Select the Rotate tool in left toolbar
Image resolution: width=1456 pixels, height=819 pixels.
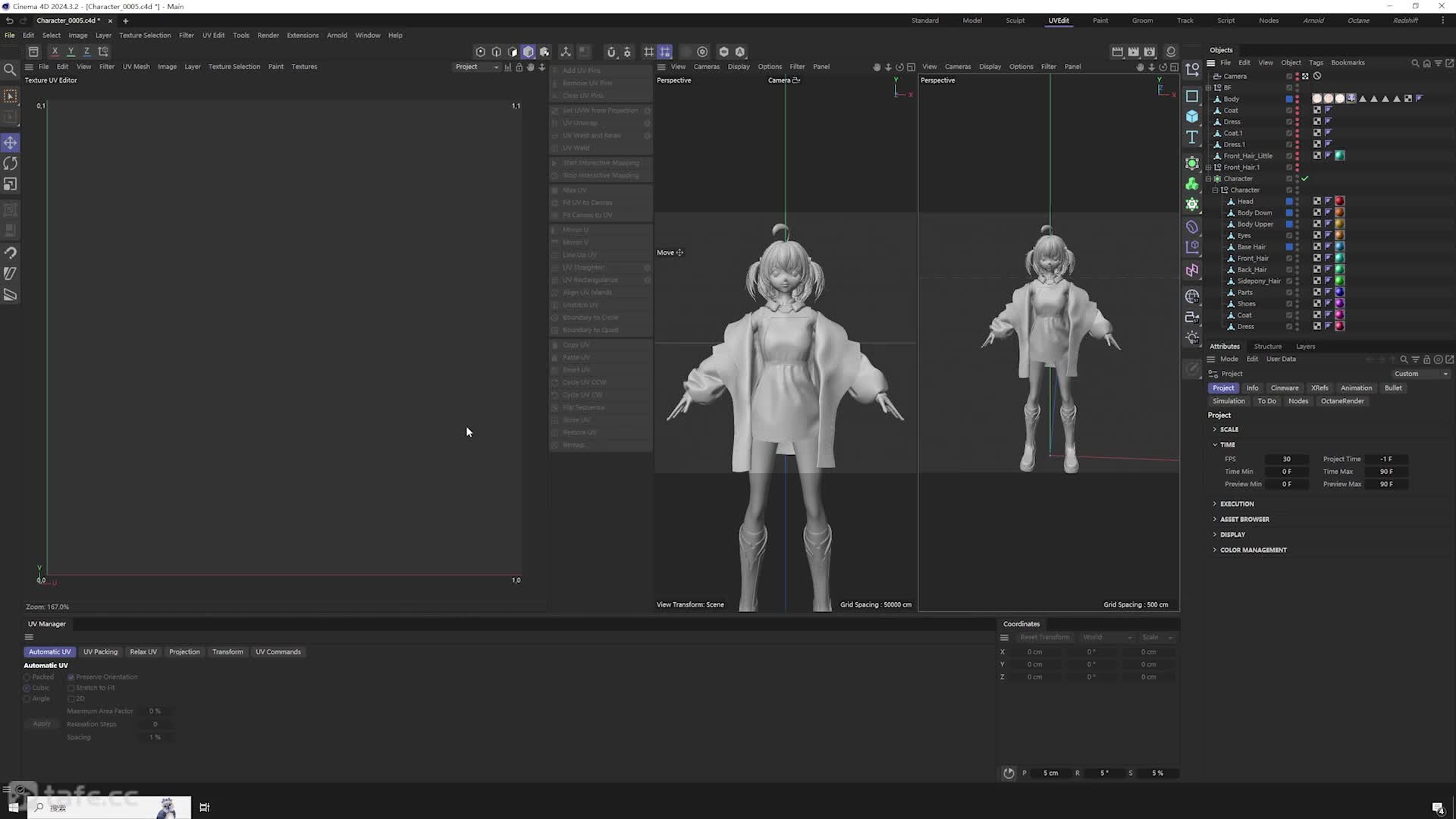pyautogui.click(x=11, y=163)
